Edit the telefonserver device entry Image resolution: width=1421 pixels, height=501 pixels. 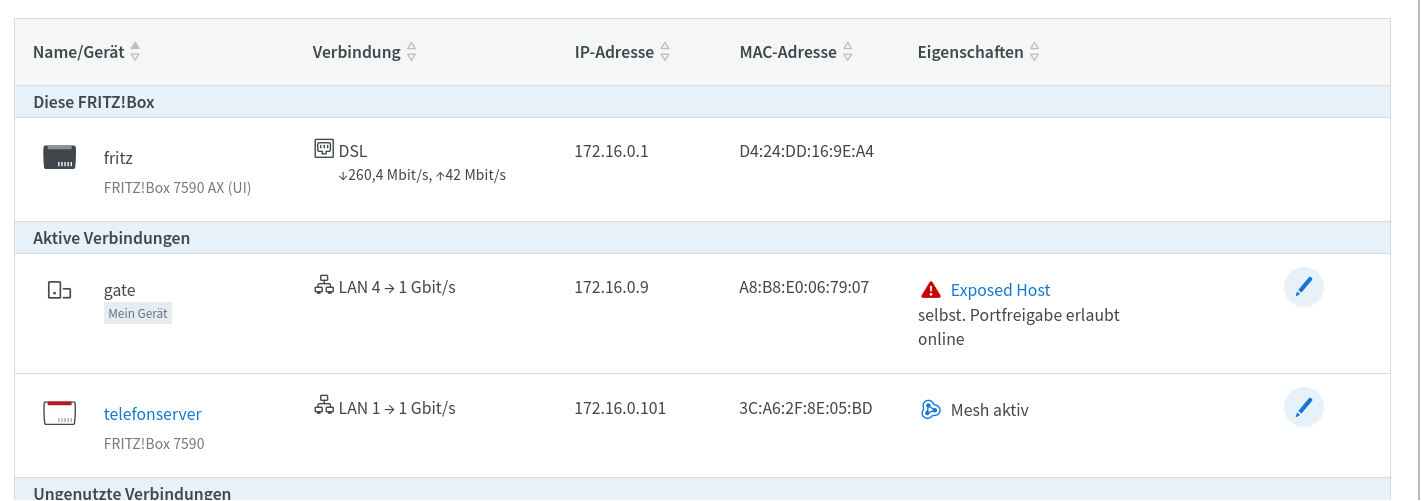1303,408
